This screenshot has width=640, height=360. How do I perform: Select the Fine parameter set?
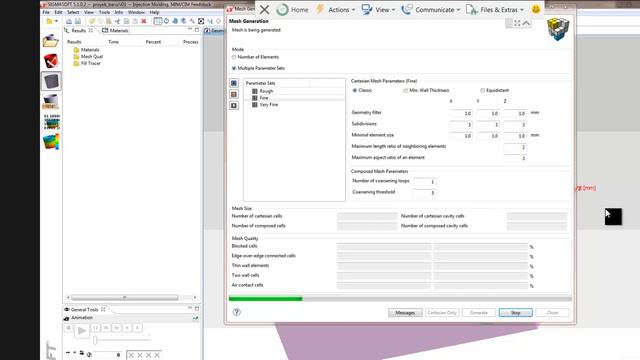[x=260, y=98]
